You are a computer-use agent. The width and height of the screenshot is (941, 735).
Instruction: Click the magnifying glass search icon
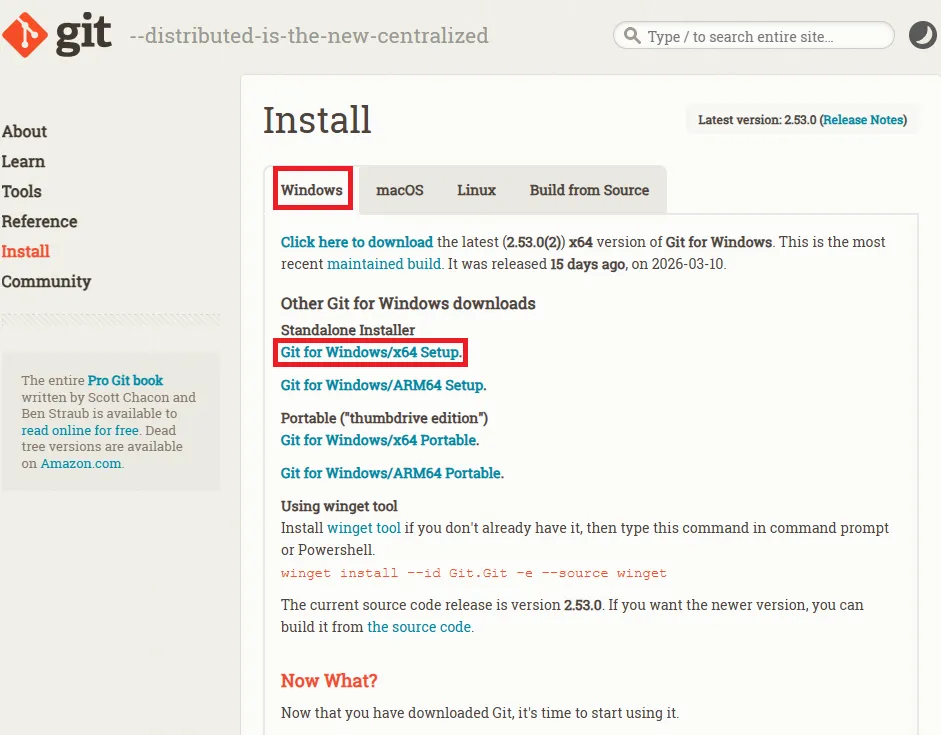click(632, 35)
